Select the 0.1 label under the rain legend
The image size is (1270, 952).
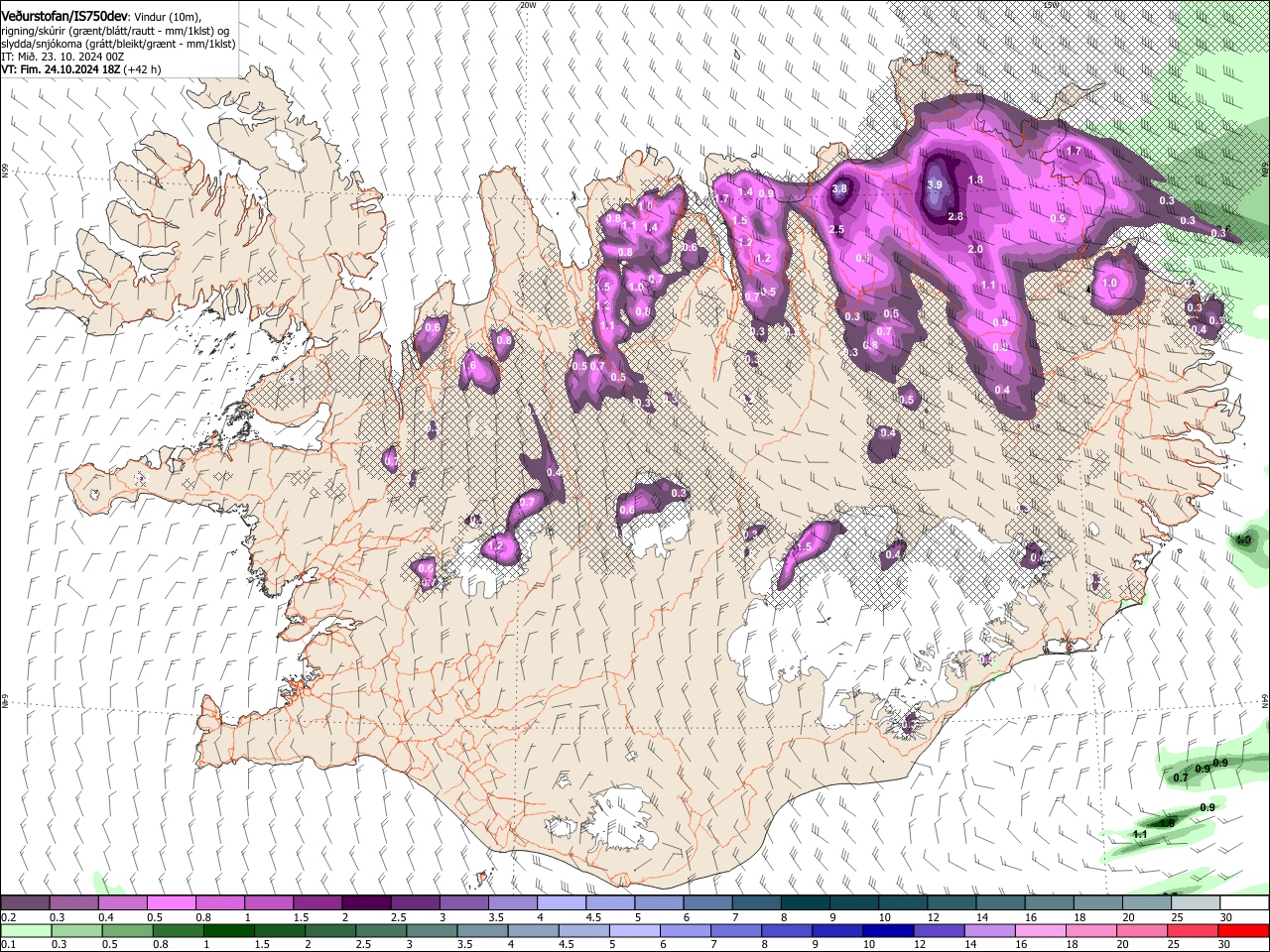pos(8,944)
